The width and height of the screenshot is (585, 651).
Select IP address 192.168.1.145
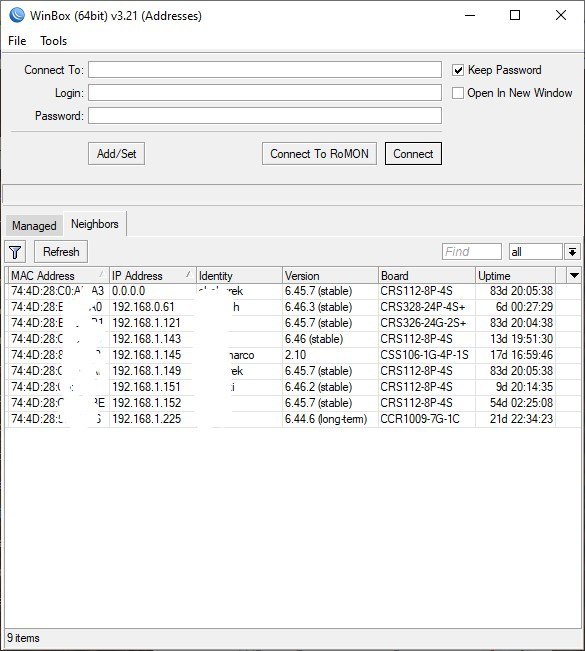146,355
